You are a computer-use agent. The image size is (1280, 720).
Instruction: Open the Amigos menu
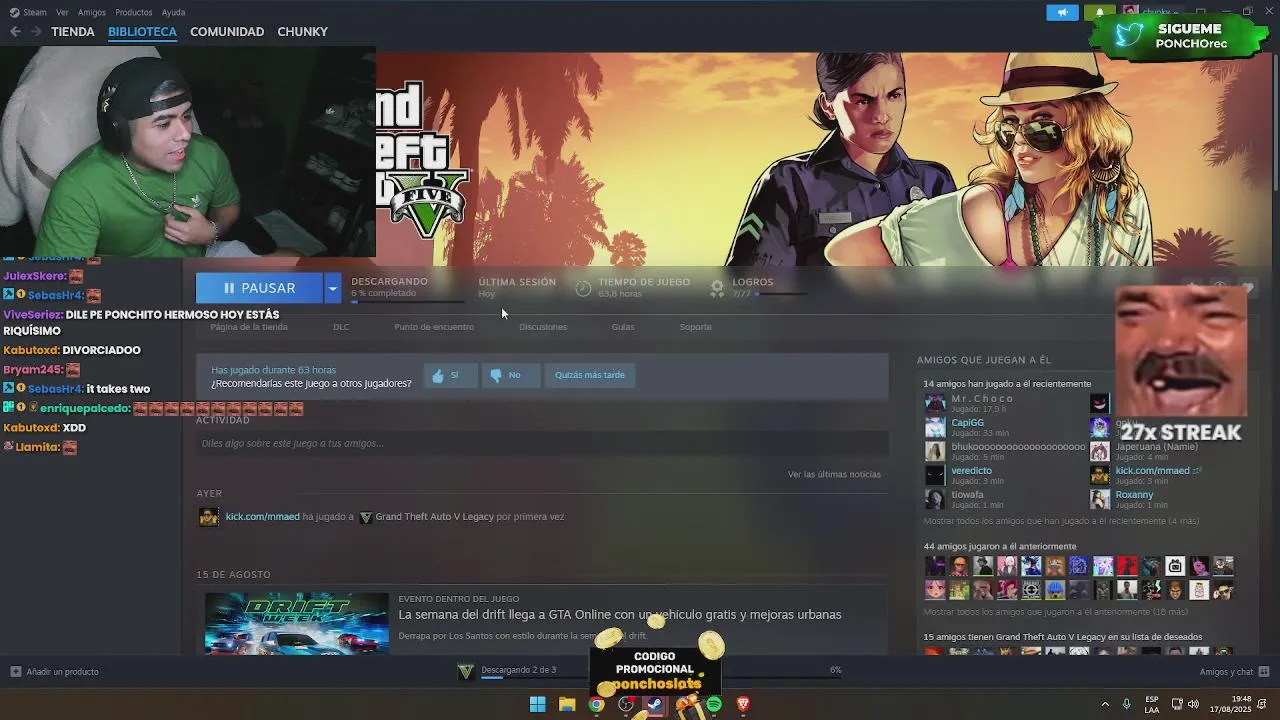coord(92,12)
